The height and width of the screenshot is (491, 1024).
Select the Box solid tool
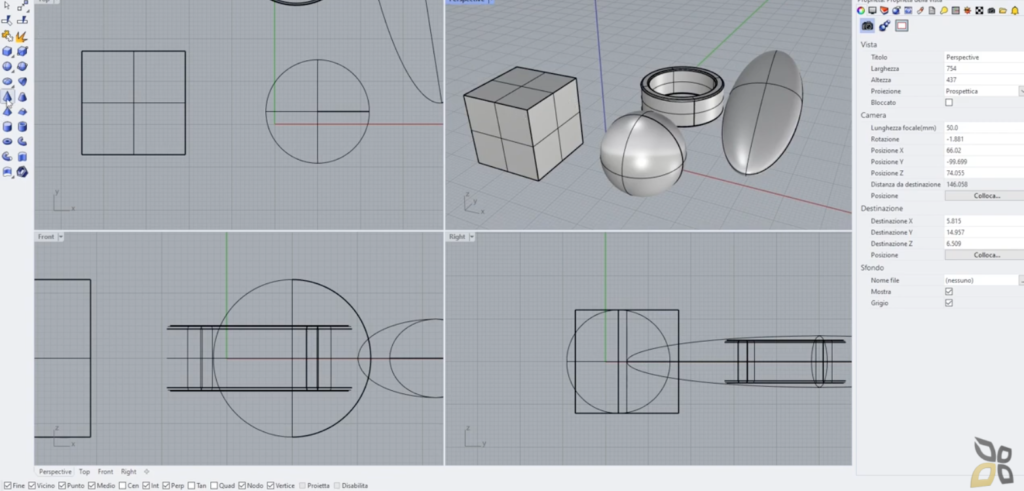pos(7,51)
